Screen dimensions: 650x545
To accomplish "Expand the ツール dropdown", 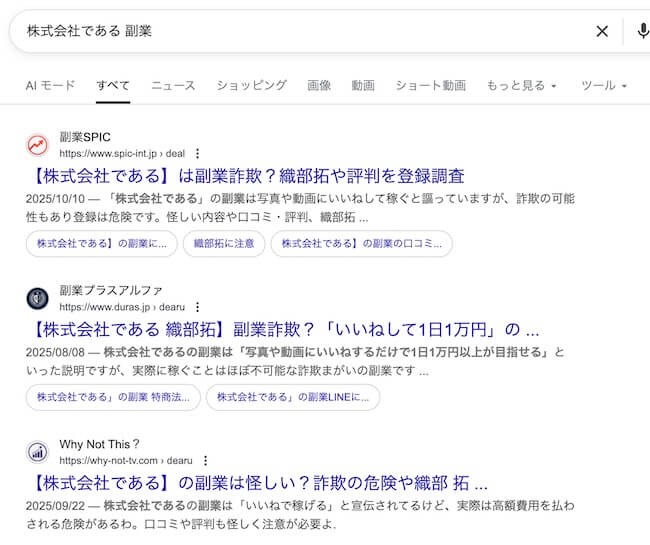I will 604,85.
